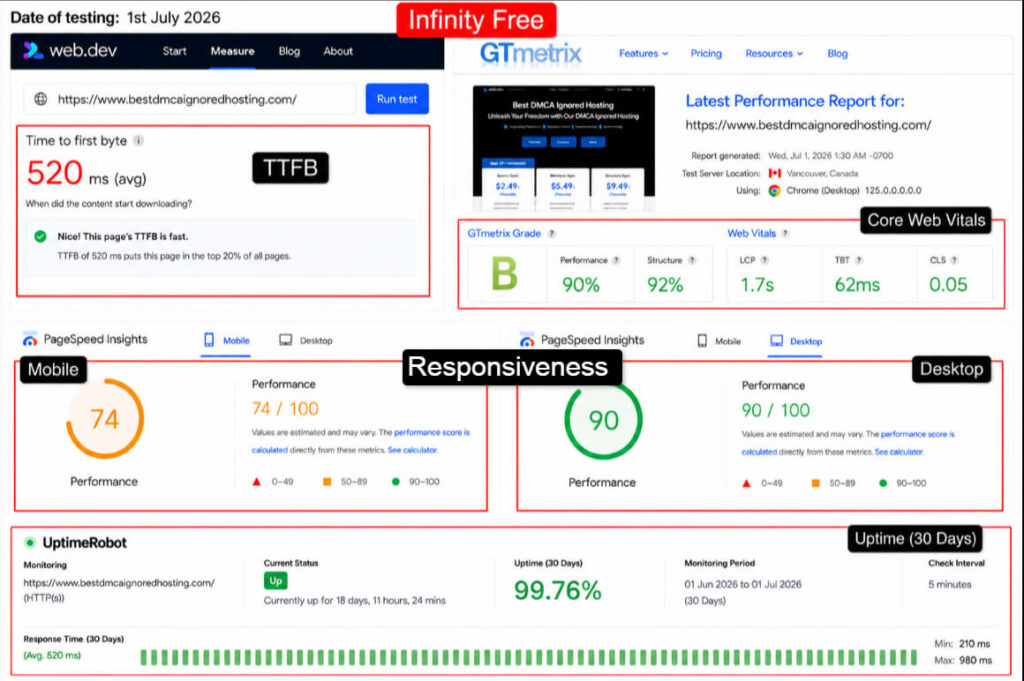
Task: Select the Mobile tab in left PageSpeed panel
Action: (227, 340)
